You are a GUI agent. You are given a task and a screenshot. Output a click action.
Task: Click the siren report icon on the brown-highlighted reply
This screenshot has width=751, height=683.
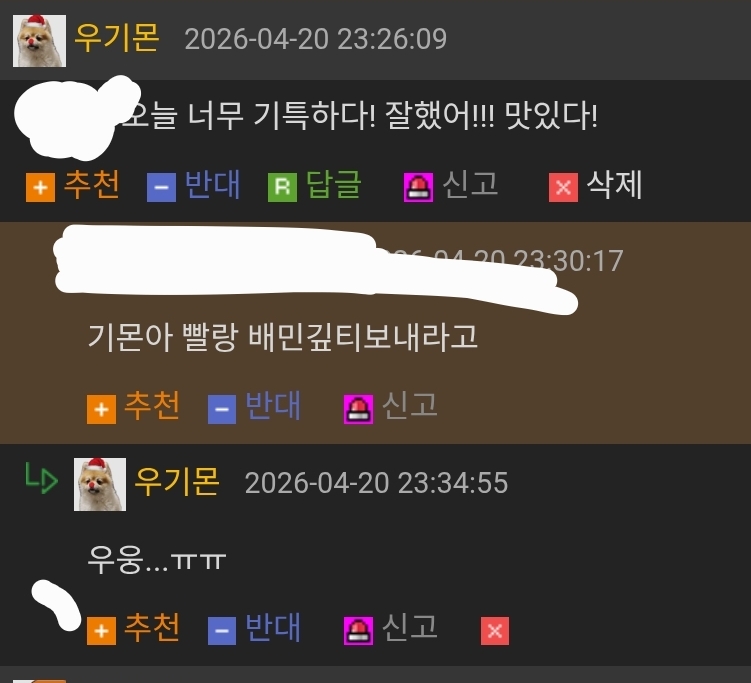(x=358, y=410)
